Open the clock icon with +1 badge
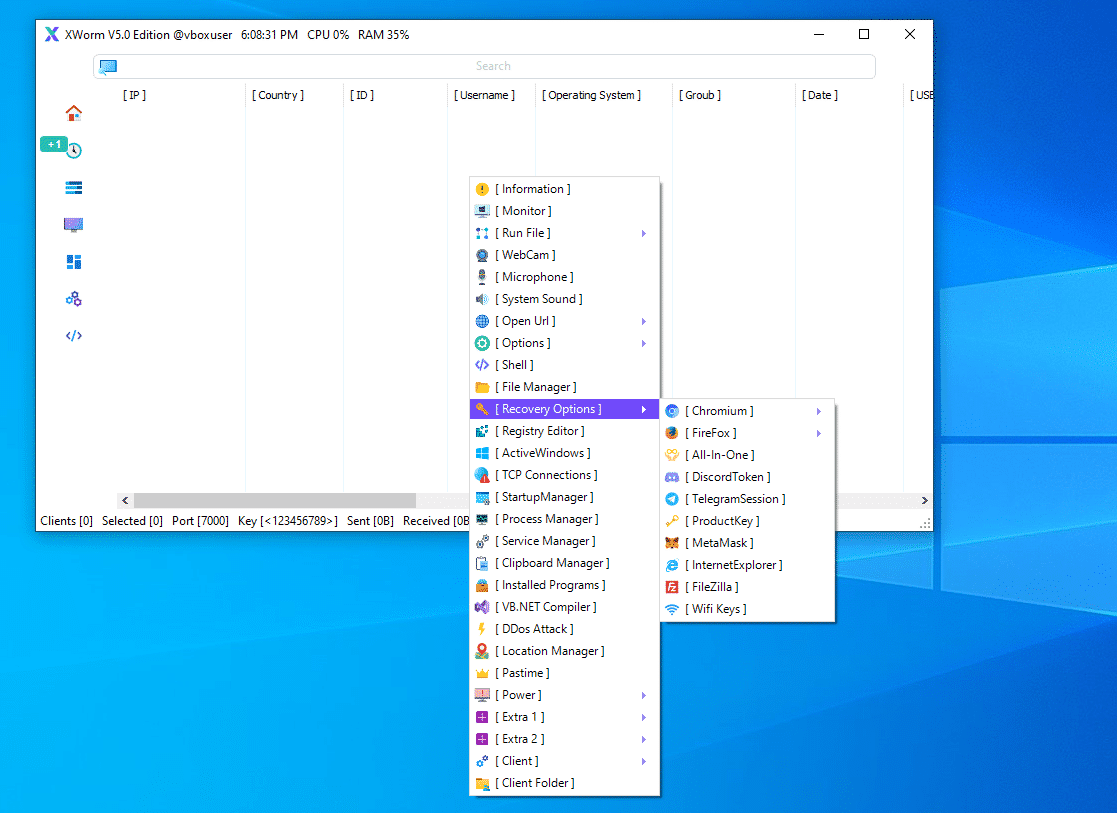Image resolution: width=1117 pixels, height=813 pixels. click(73, 150)
